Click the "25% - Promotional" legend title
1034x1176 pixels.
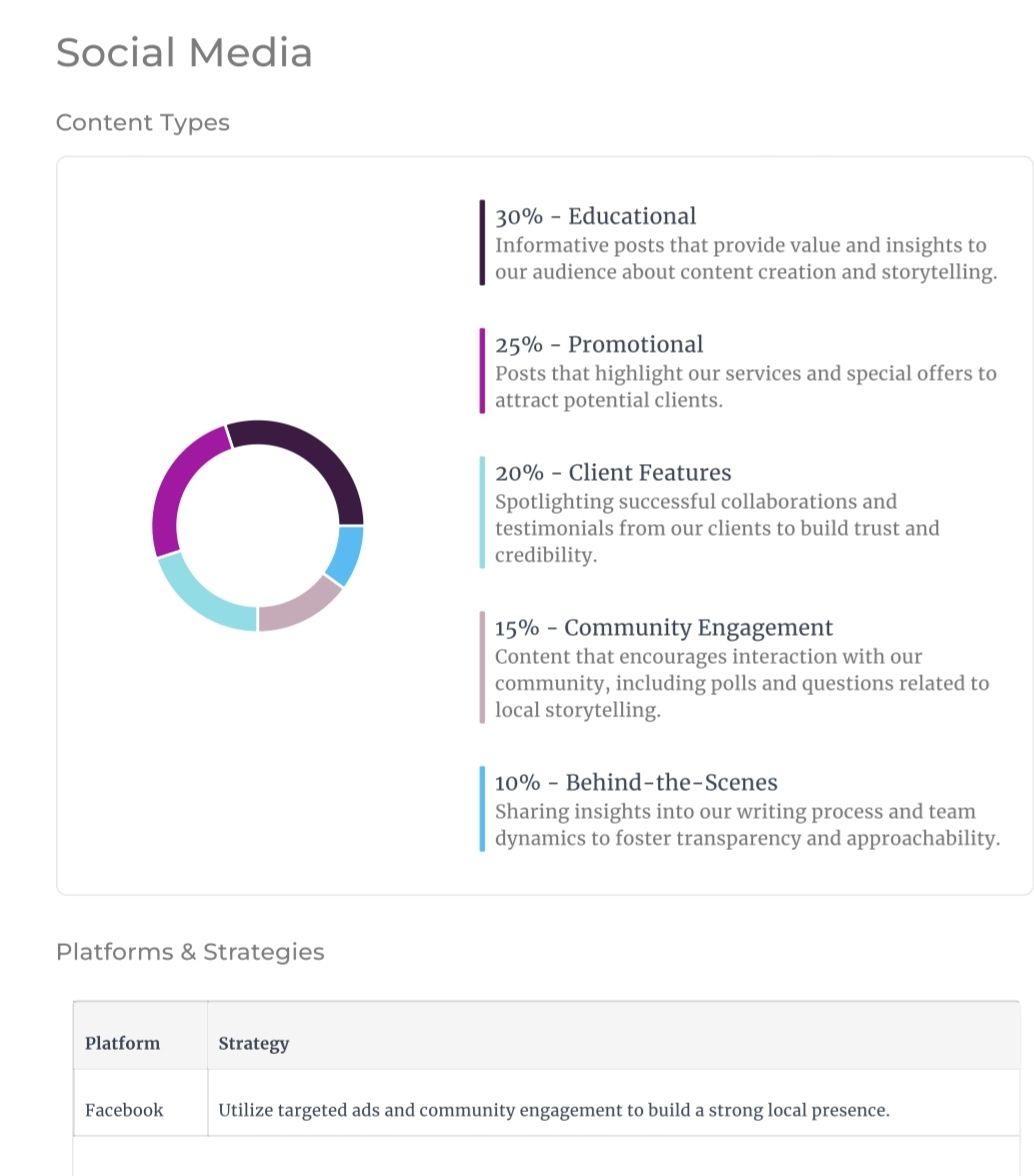[x=599, y=344]
